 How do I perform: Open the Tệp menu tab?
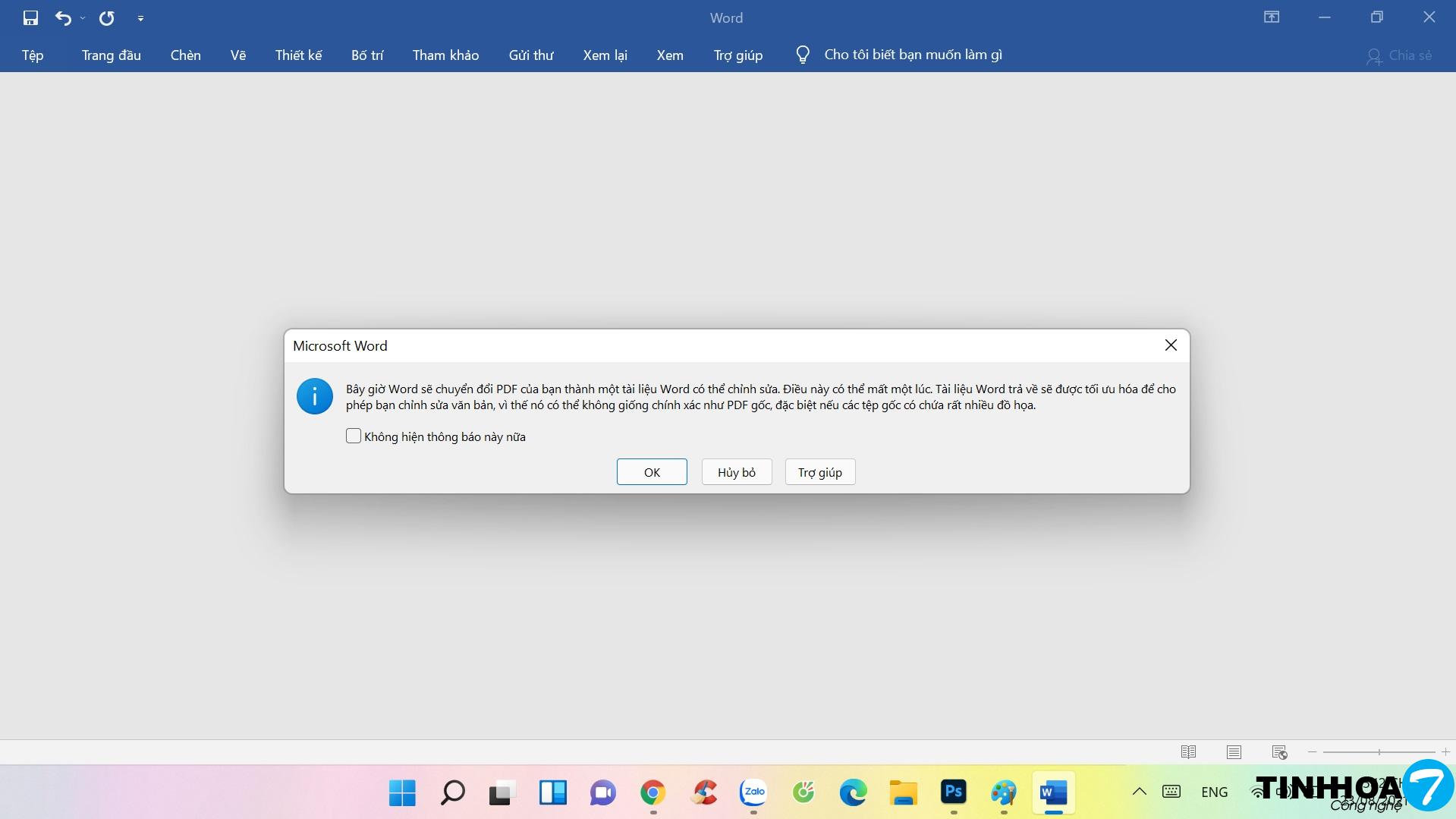pyautogui.click(x=33, y=55)
